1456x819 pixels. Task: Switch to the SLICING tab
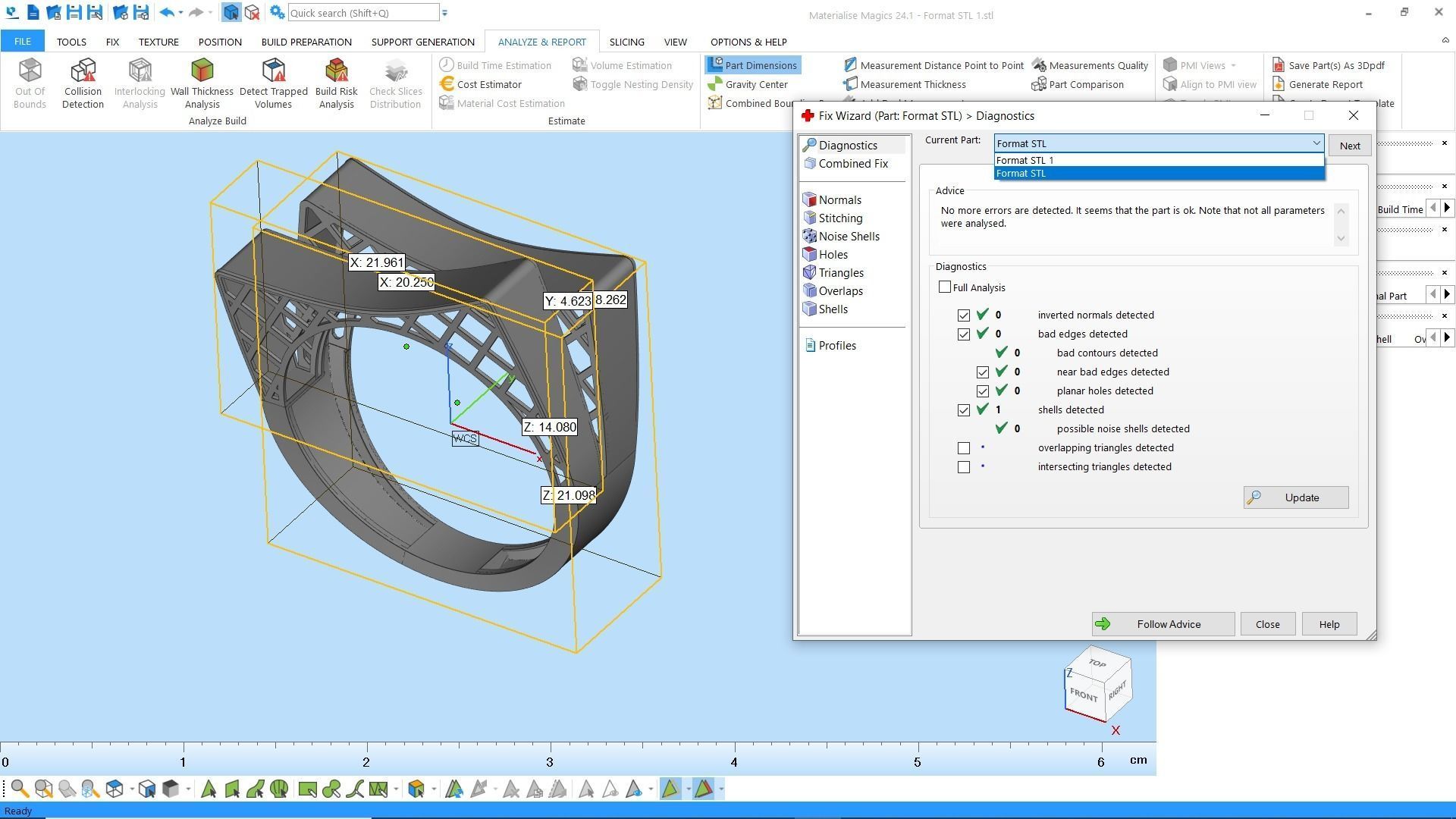pyautogui.click(x=626, y=42)
